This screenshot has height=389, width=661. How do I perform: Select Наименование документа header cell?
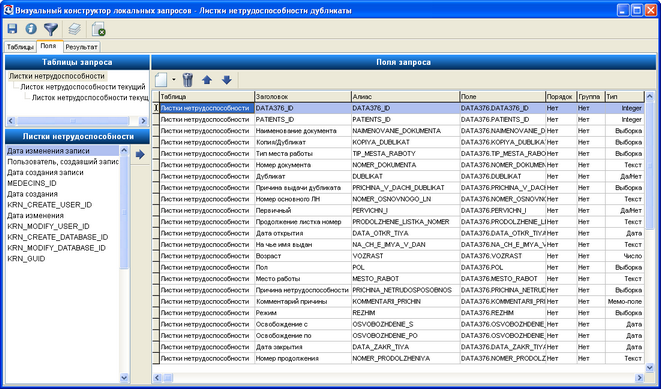click(x=303, y=131)
